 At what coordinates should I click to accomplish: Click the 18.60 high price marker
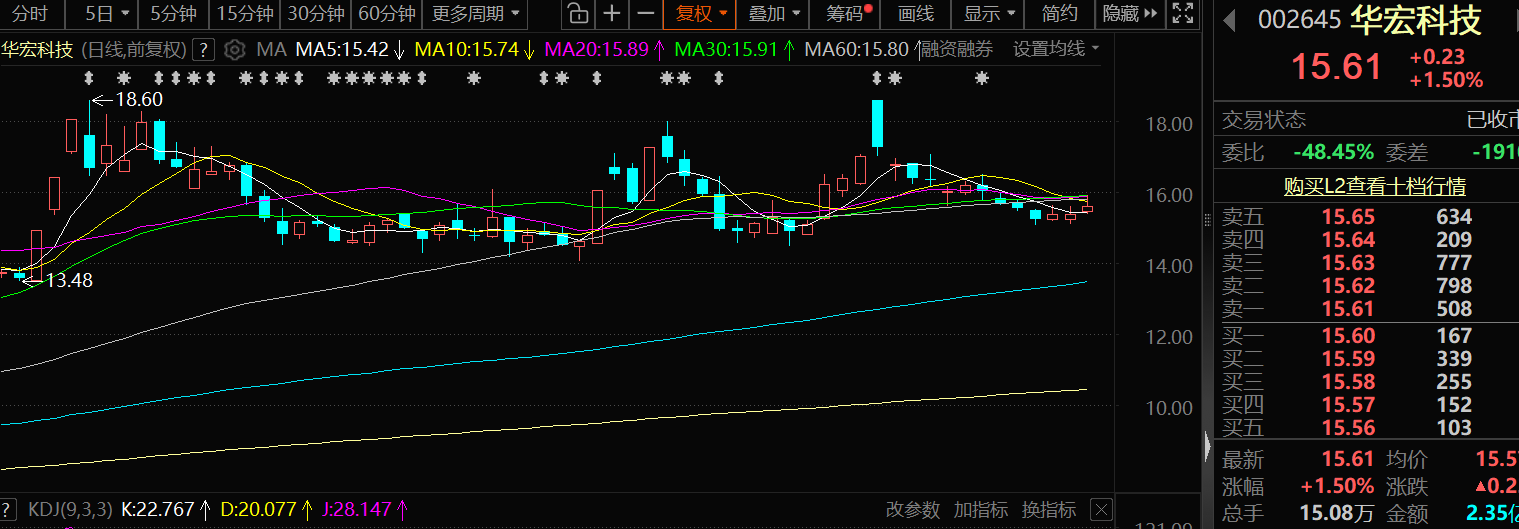(138, 100)
